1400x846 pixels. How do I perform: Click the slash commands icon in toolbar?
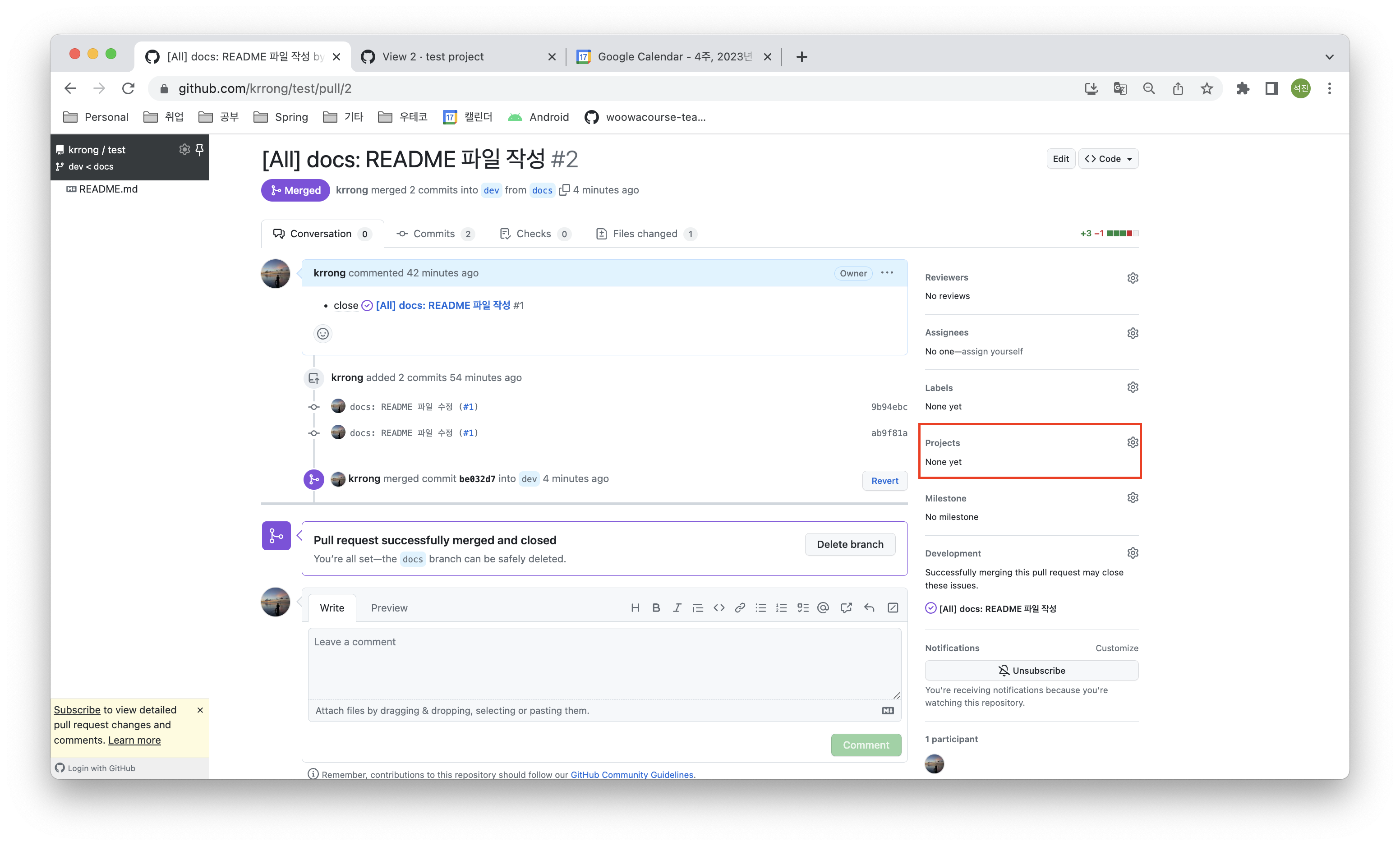pos(893,608)
